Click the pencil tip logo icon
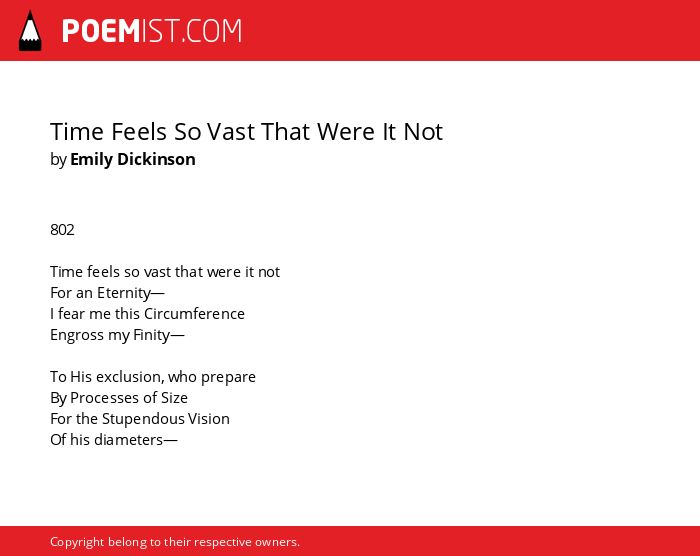 [30, 31]
